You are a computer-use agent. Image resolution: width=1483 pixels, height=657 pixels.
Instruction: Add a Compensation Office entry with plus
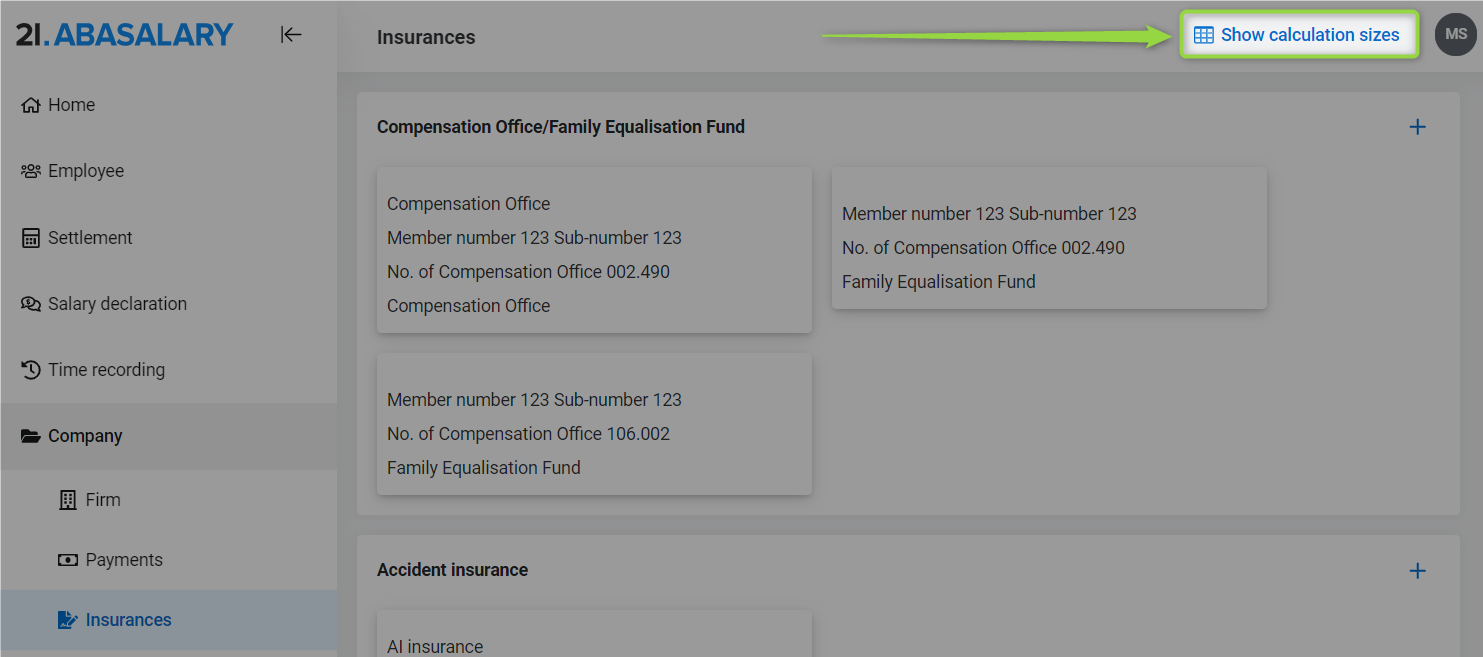point(1417,127)
